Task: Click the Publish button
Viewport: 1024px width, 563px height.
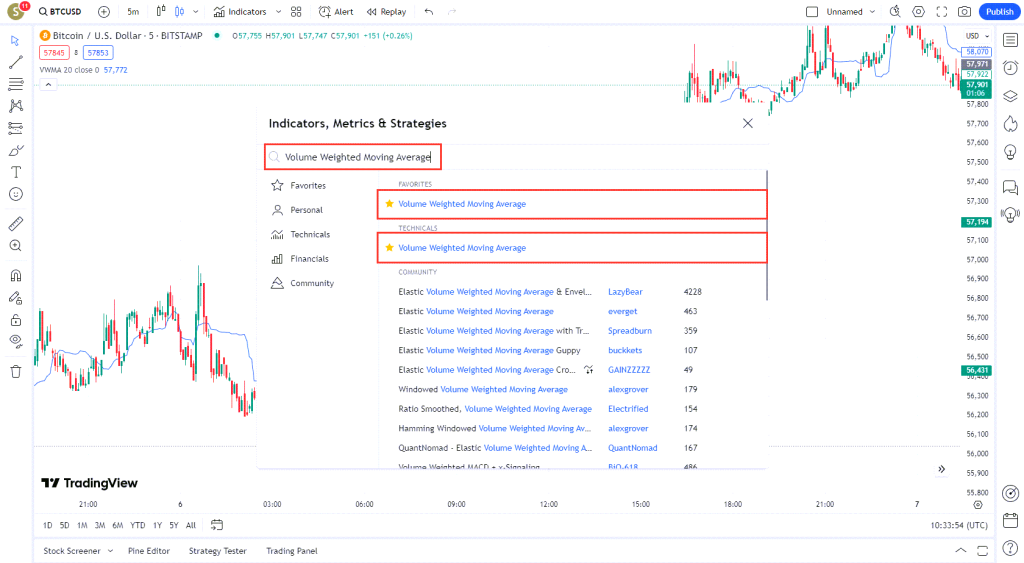Action: tap(999, 12)
